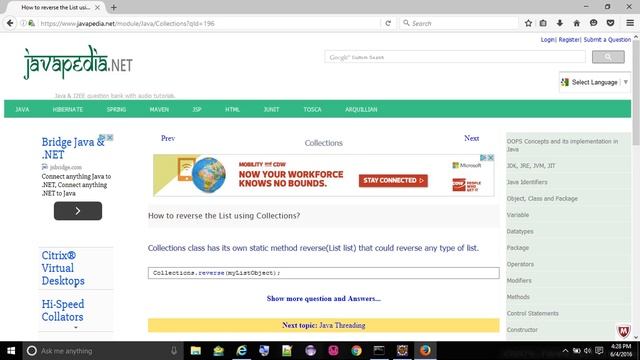Open the HTML menu item
Viewport: 640px width, 360px height.
tap(232, 109)
